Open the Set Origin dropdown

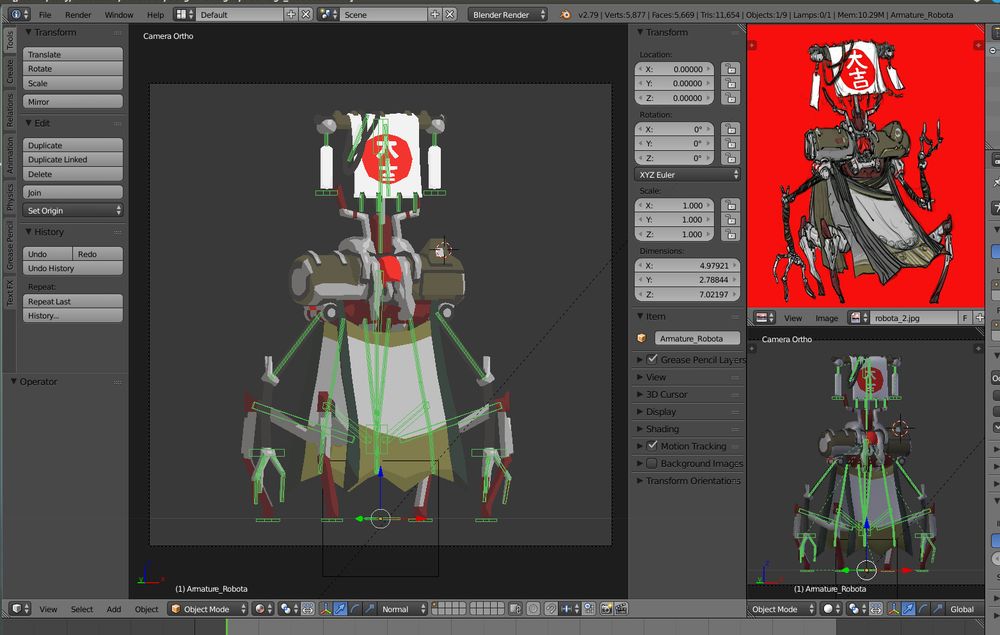click(73, 211)
